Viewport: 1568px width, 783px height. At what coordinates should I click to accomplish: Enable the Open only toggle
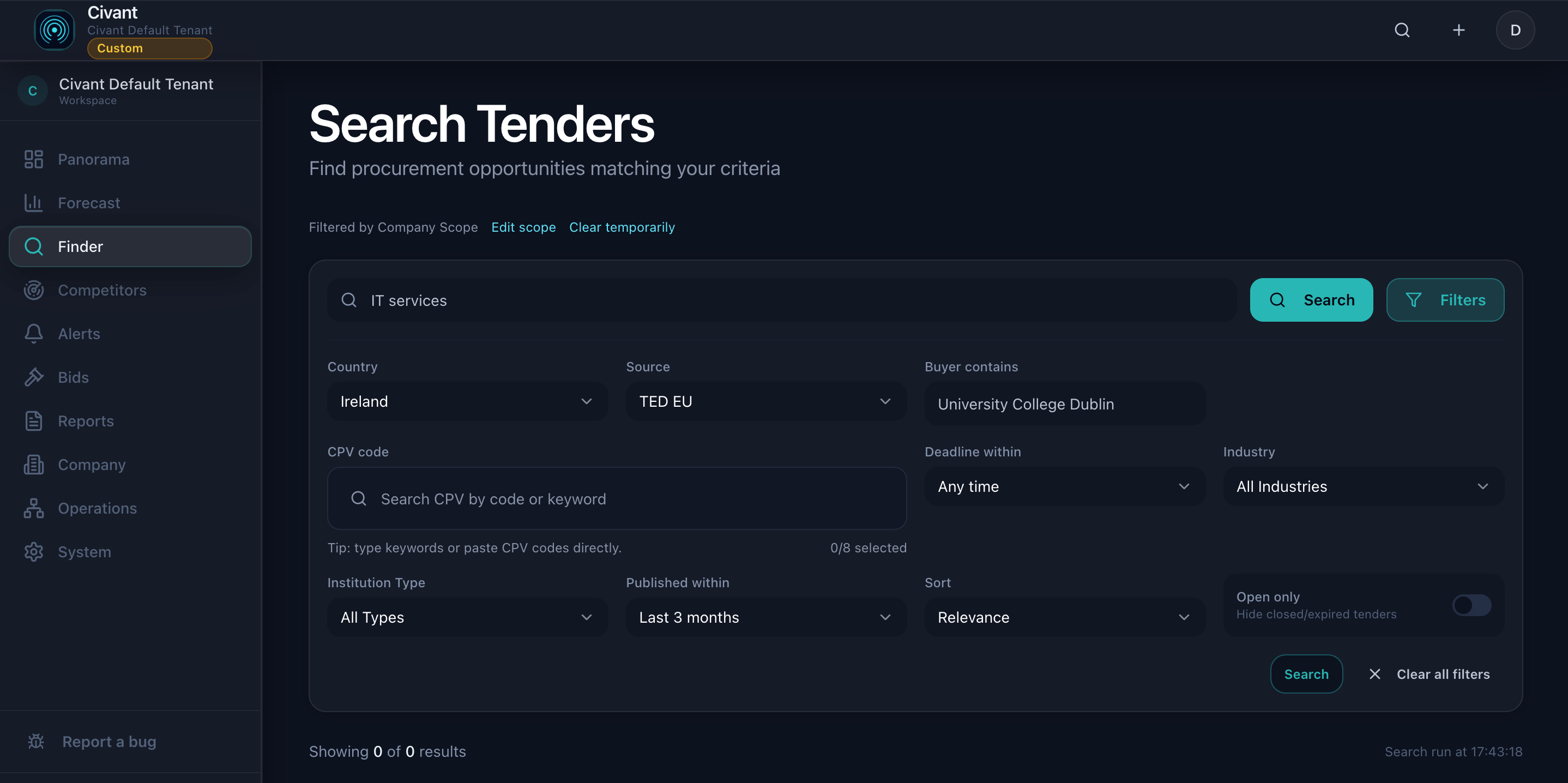1471,605
